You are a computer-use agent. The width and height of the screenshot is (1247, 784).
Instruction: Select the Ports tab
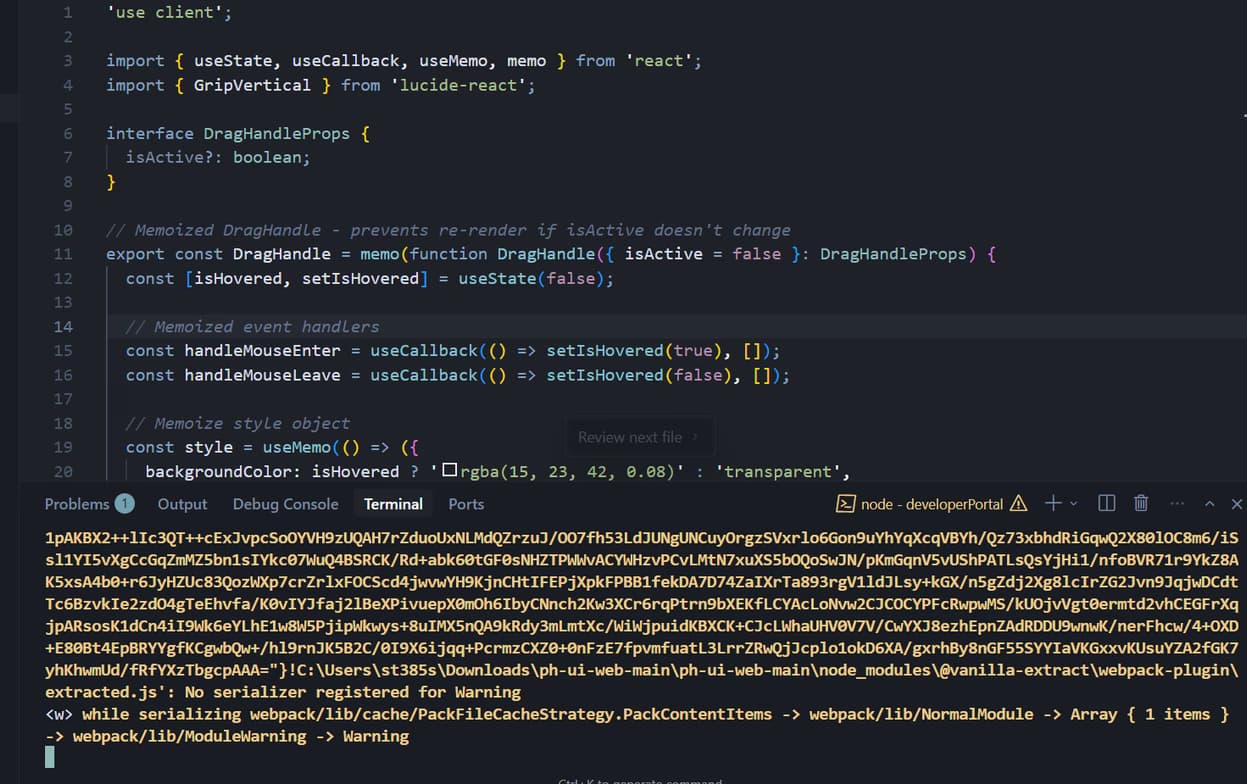[465, 504]
